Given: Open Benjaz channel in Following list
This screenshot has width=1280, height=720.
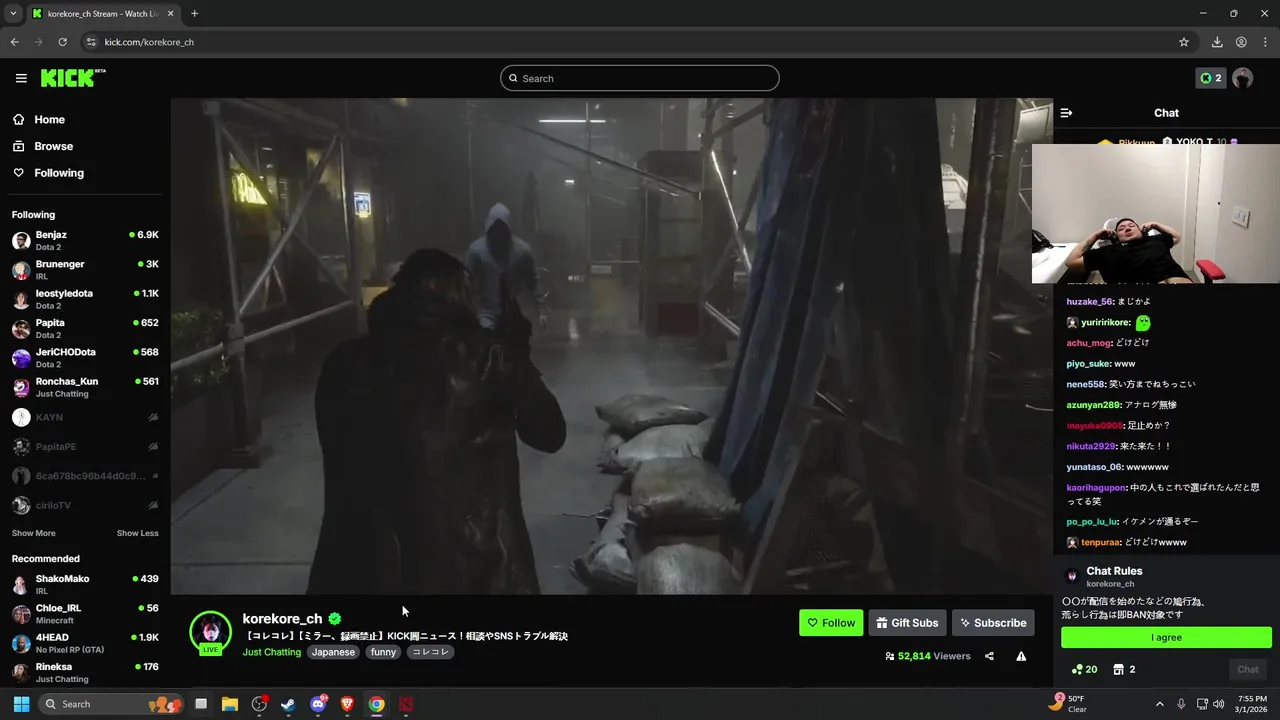Looking at the screenshot, I should point(85,240).
